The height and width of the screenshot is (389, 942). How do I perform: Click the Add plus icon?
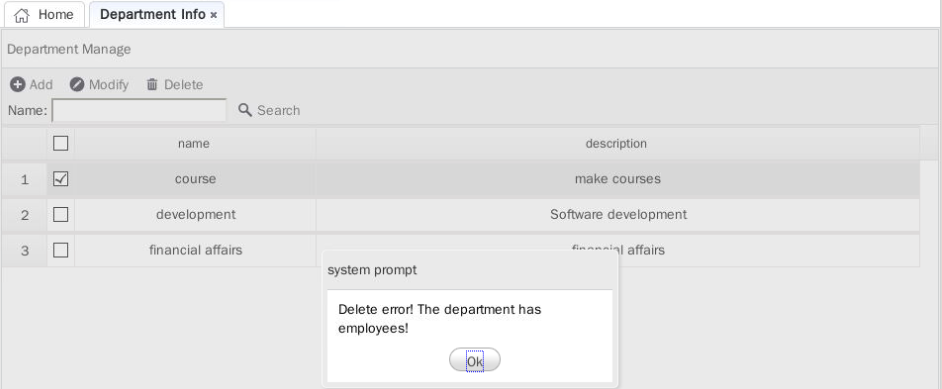(x=18, y=85)
